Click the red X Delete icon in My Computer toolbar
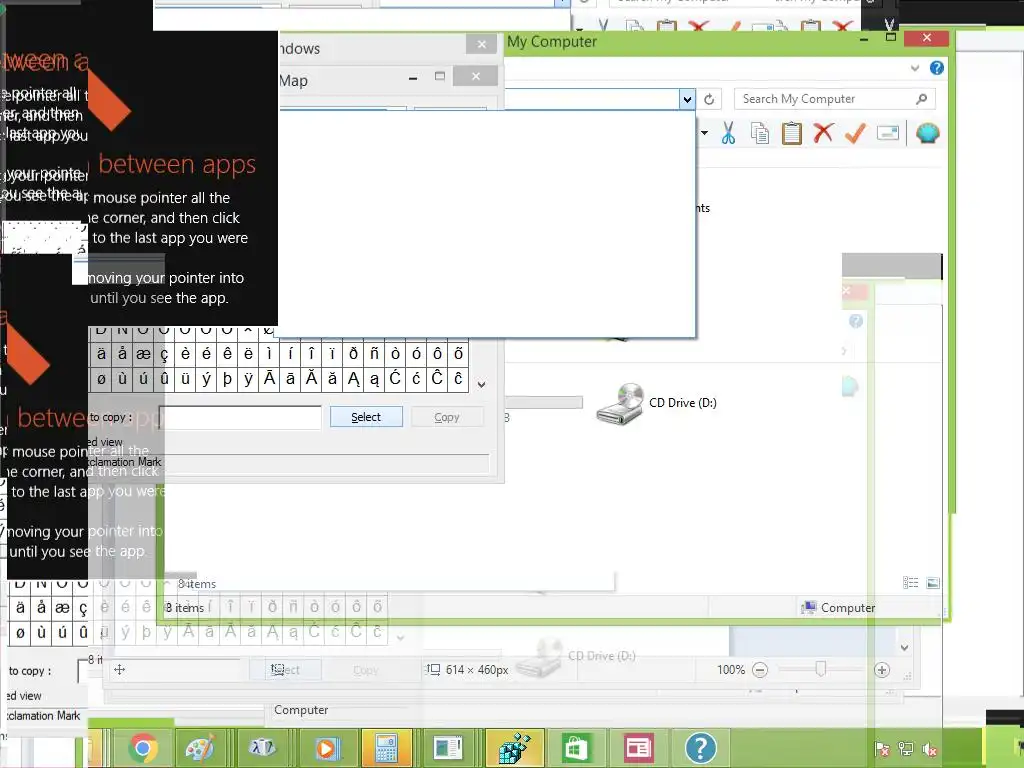Image resolution: width=1024 pixels, height=768 pixels. click(x=824, y=133)
